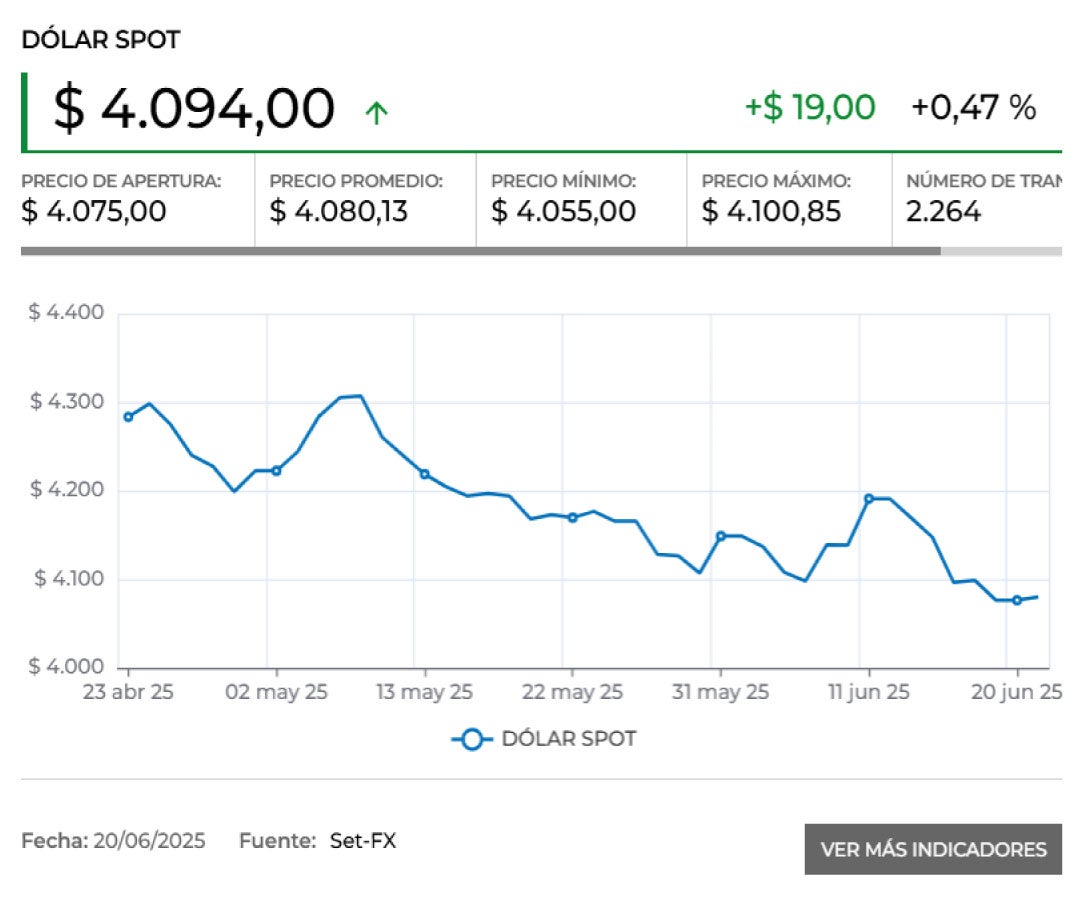Click the DÓLAR SPOT heading title

(x=100, y=40)
